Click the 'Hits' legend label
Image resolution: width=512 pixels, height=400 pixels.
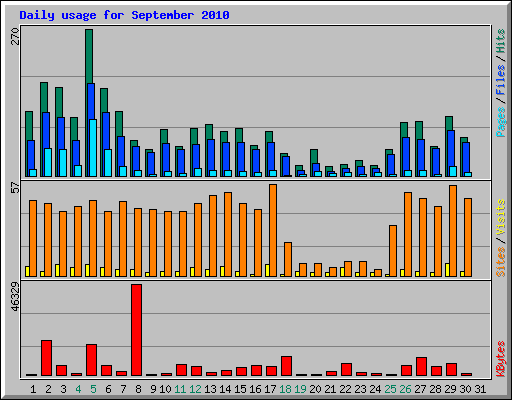pyautogui.click(x=501, y=41)
